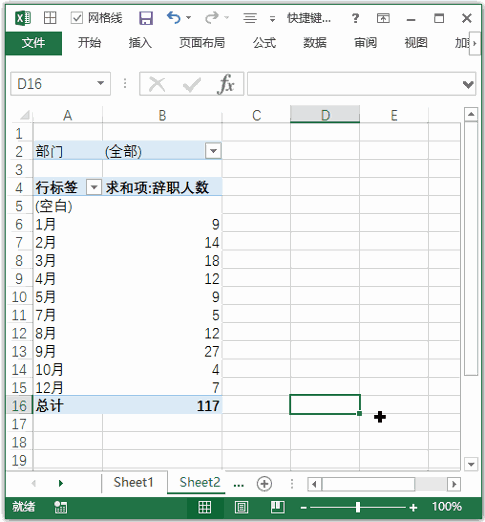Image resolution: width=485 pixels, height=522 pixels.
Task: Click the sheet tab scroll left arrow
Action: point(34,483)
